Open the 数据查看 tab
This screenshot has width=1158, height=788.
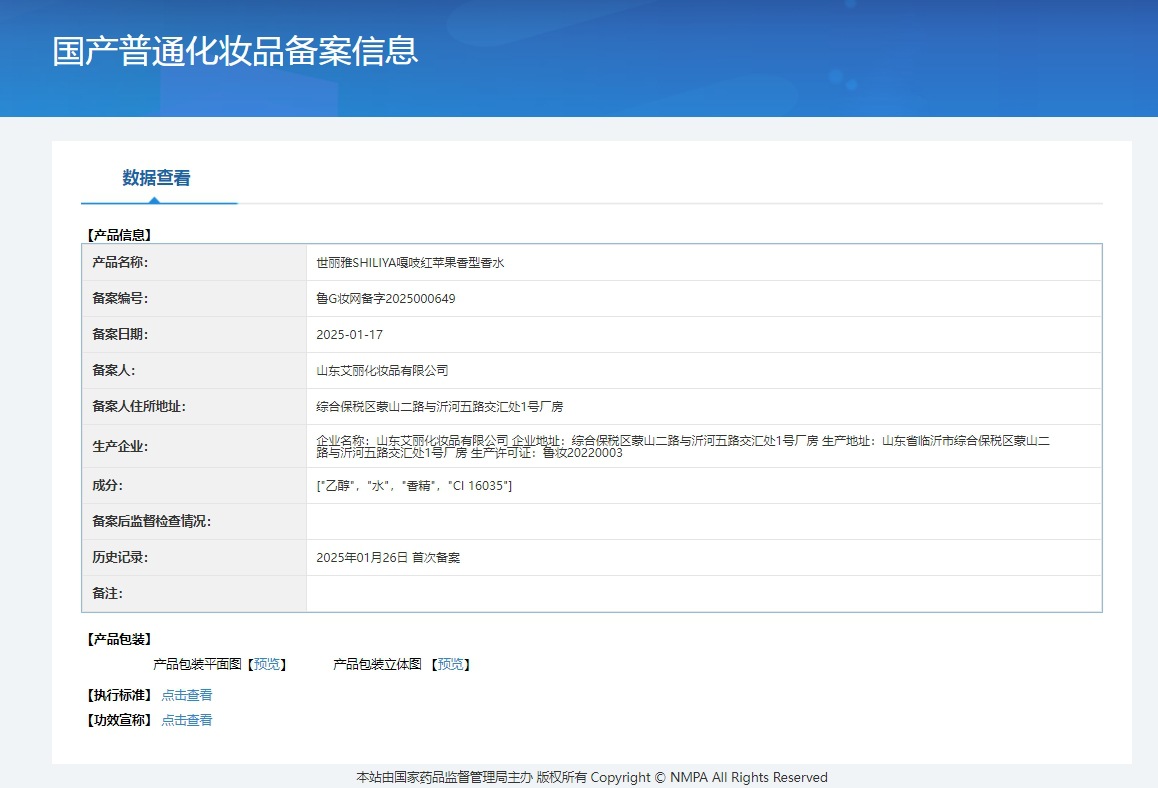click(x=157, y=178)
